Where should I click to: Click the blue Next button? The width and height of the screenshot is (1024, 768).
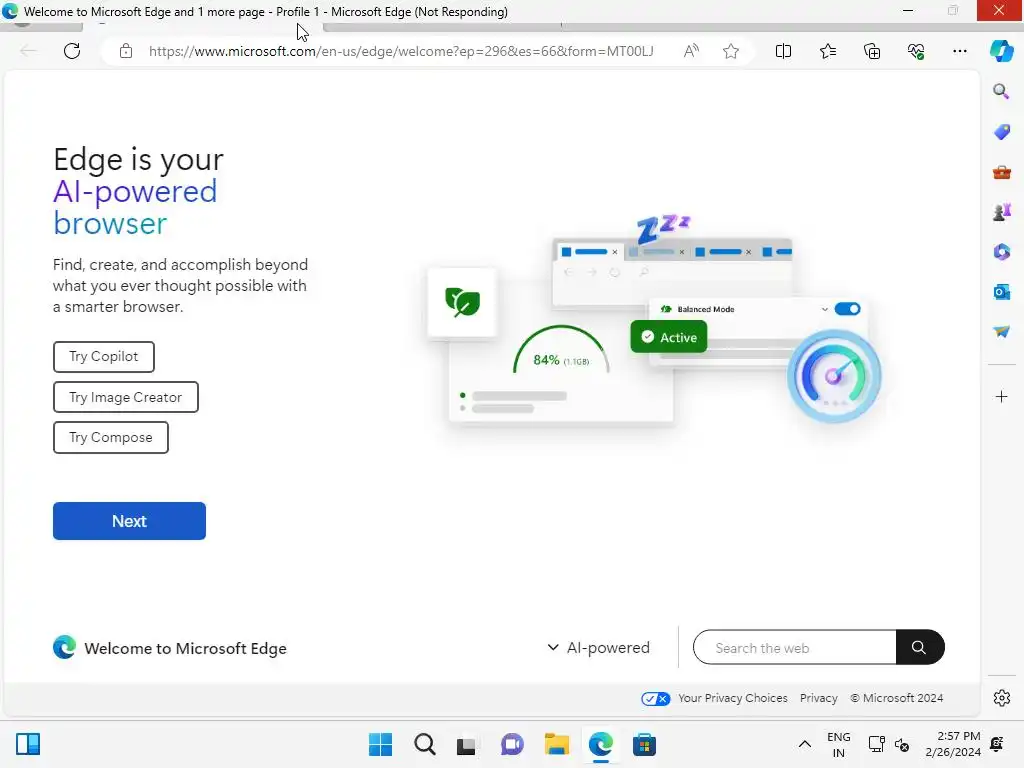[129, 521]
